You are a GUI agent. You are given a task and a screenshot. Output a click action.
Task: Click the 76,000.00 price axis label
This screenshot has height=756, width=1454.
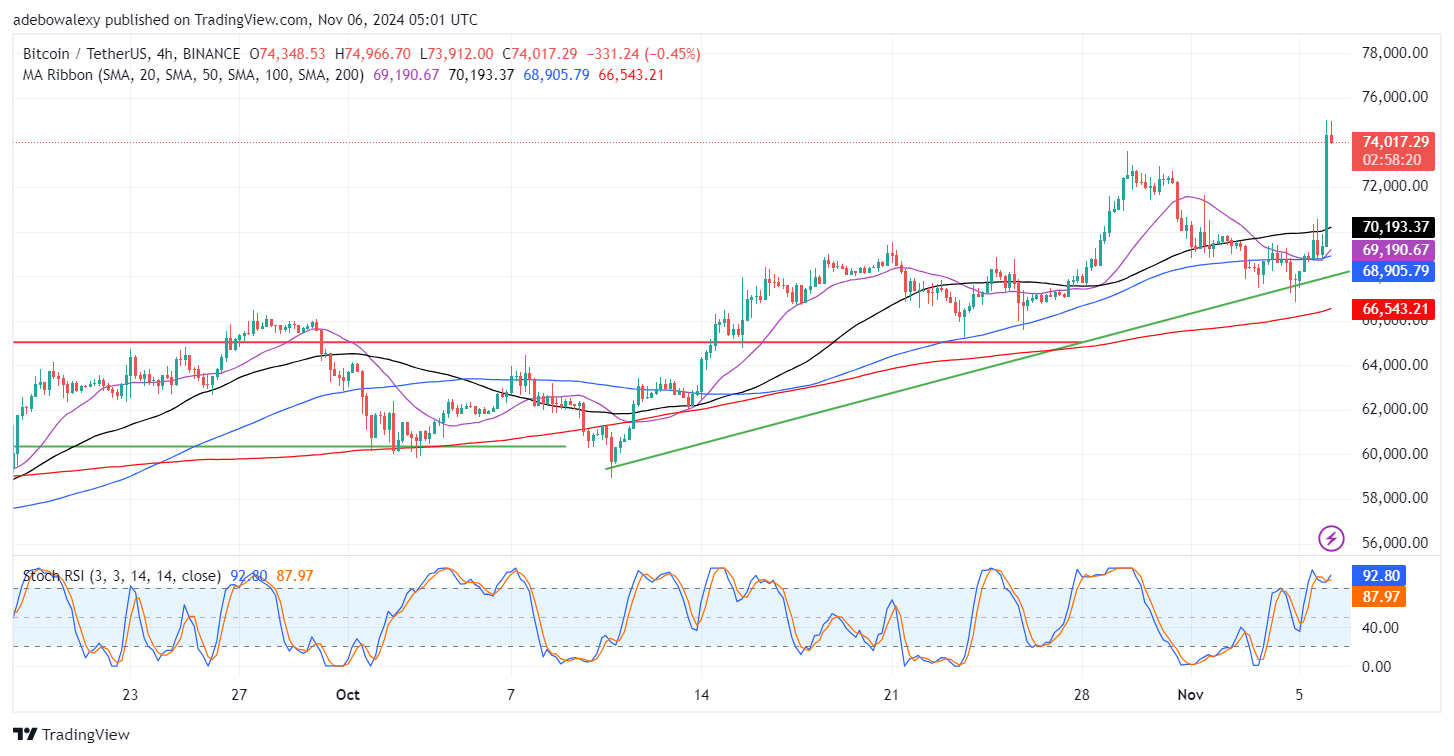click(1393, 97)
